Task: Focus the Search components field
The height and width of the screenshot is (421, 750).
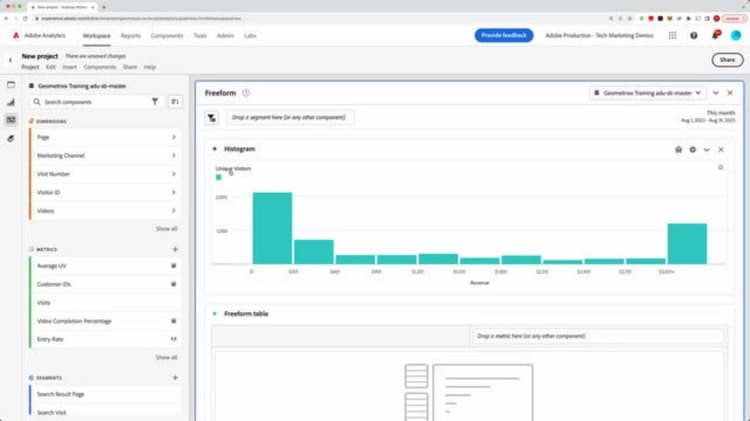Action: pyautogui.click(x=96, y=102)
